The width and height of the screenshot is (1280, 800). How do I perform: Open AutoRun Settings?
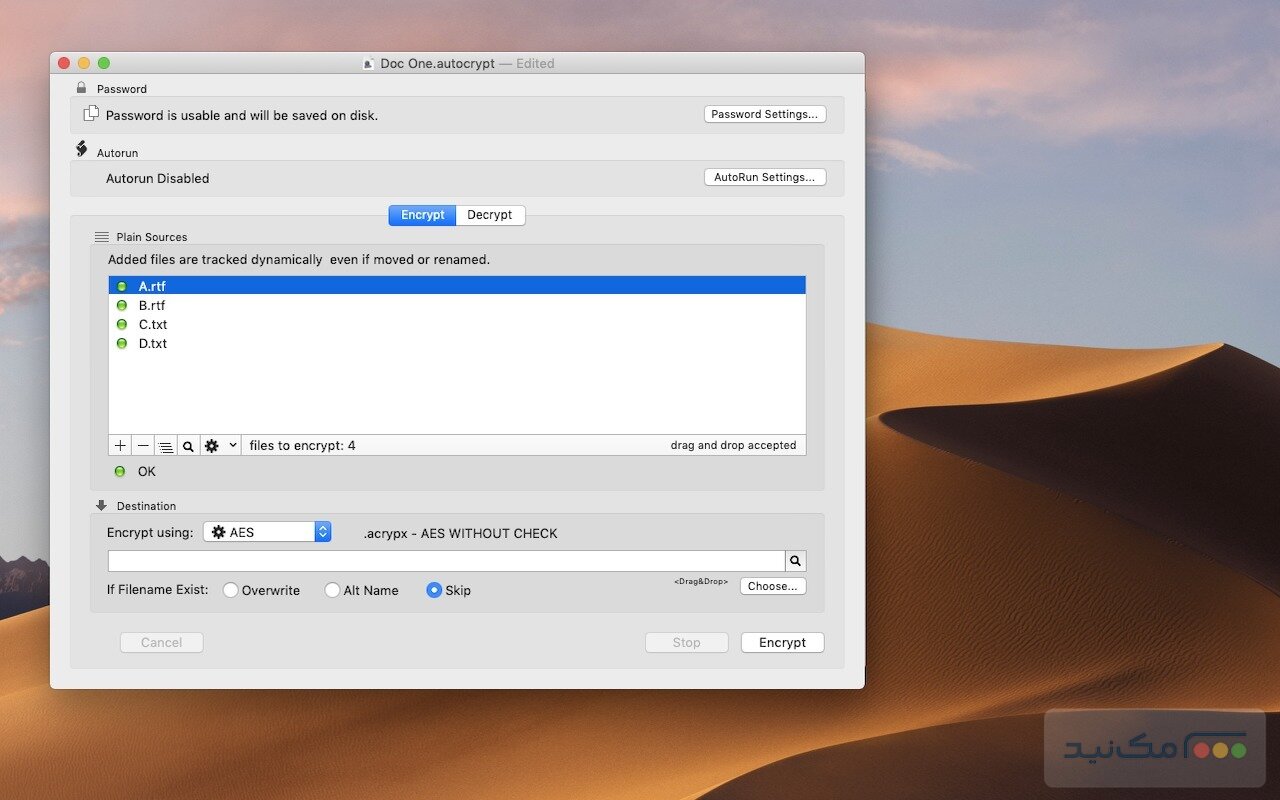[764, 177]
